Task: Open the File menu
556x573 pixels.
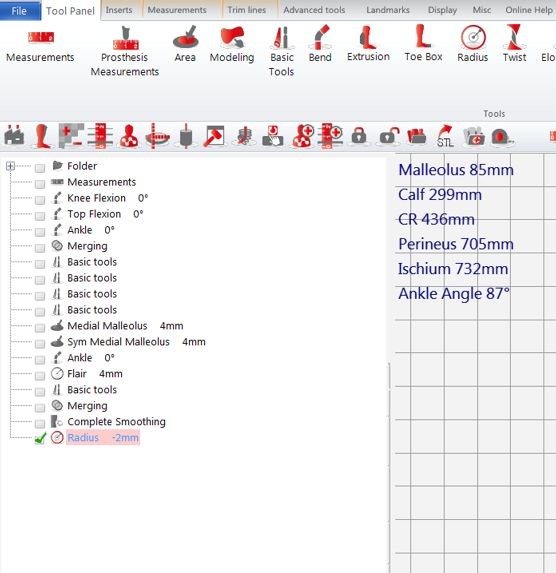Action: coord(20,11)
